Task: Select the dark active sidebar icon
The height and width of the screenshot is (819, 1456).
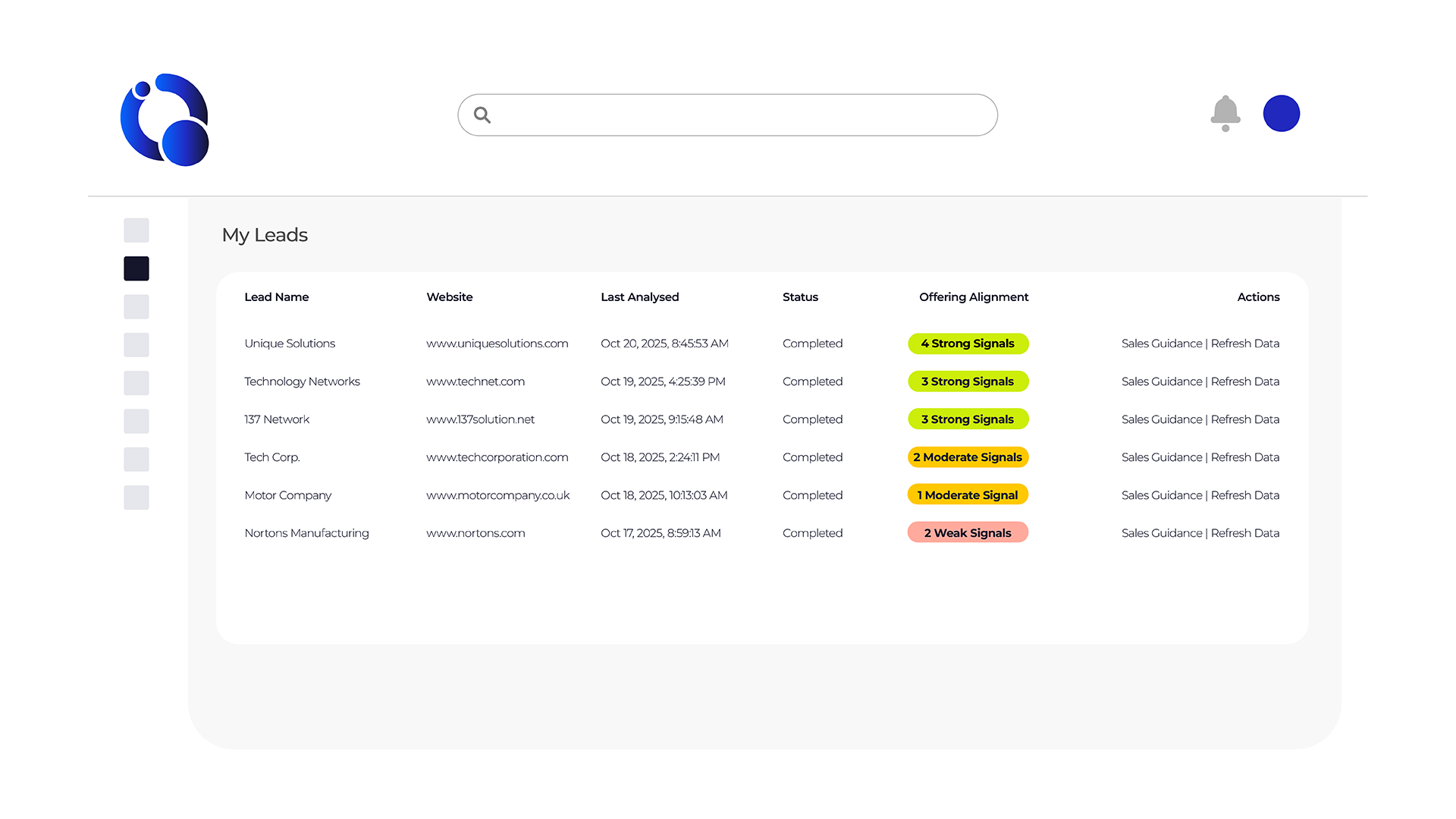Action: [x=136, y=268]
